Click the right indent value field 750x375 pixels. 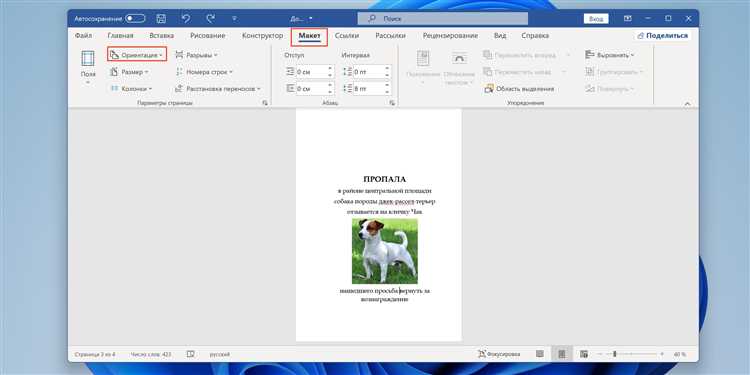point(311,88)
